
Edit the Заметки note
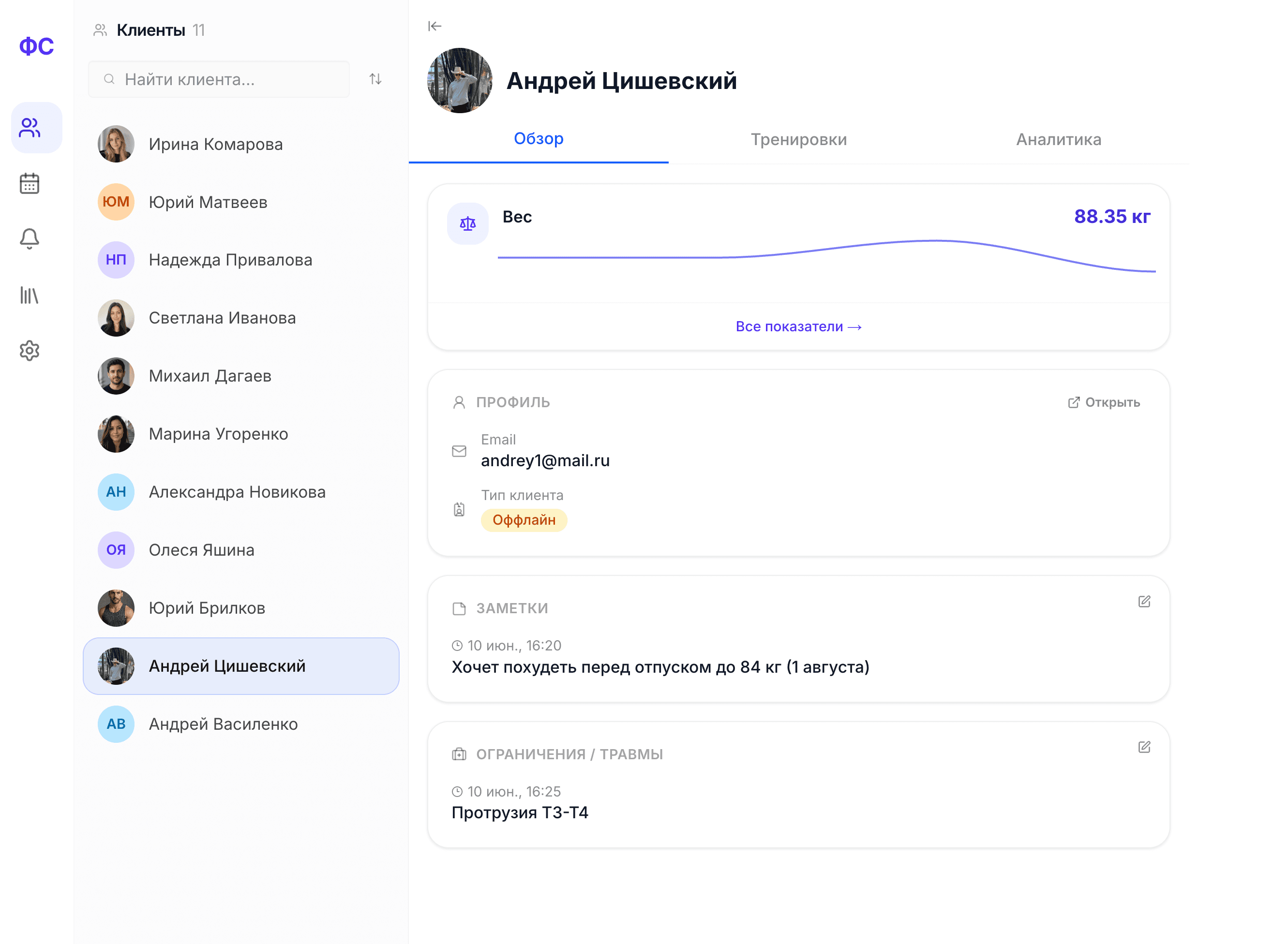1144,601
